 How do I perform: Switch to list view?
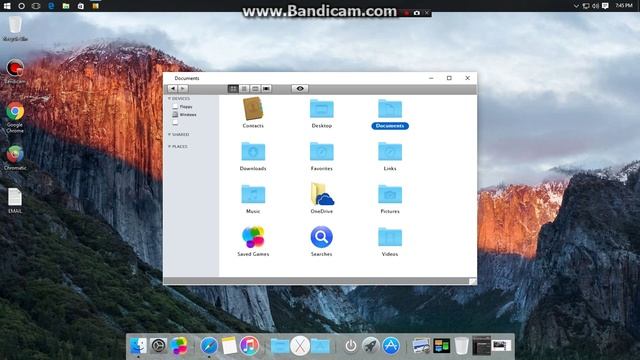244,89
